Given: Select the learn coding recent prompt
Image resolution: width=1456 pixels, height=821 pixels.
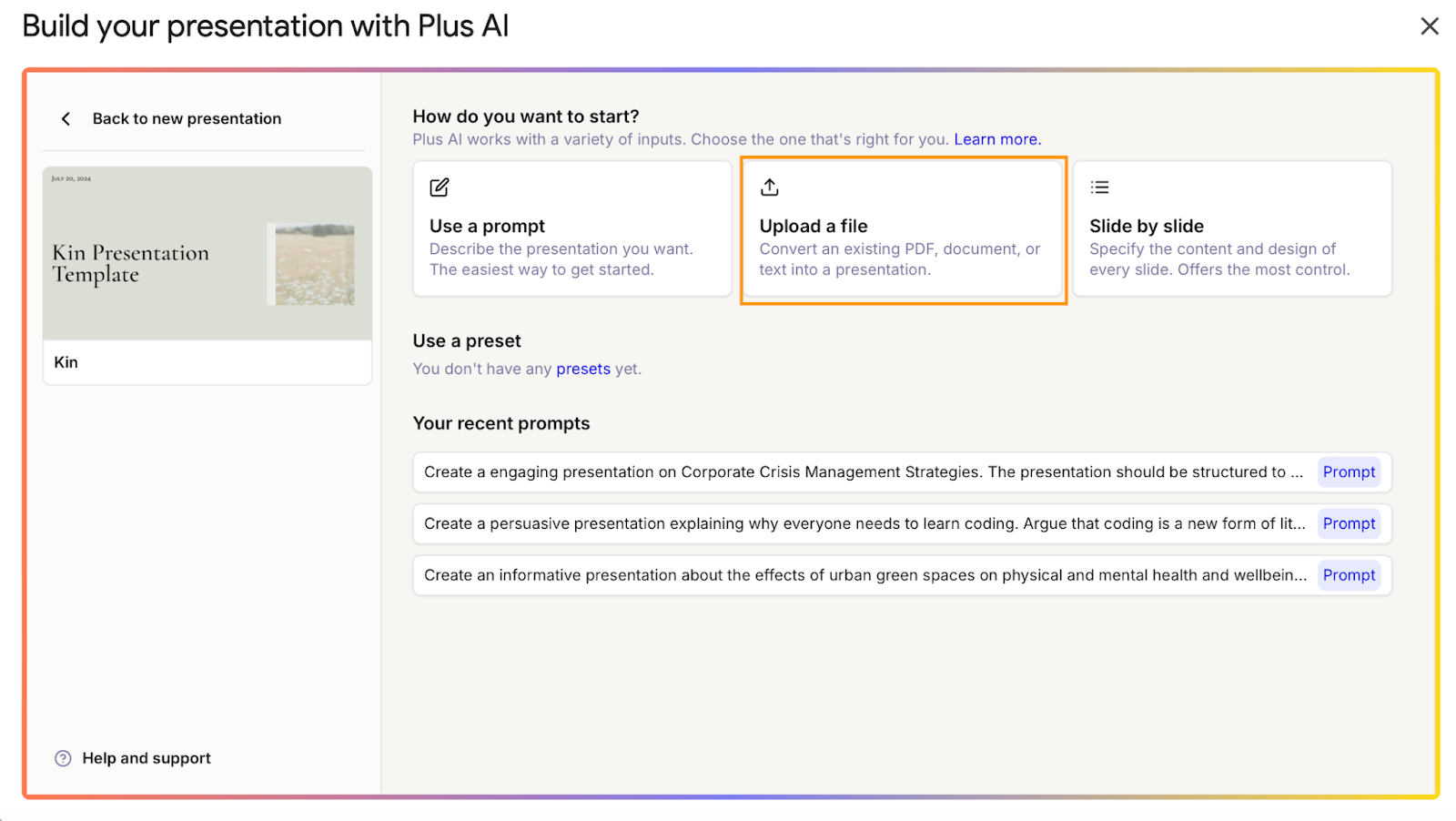Looking at the screenshot, I should click(902, 524).
